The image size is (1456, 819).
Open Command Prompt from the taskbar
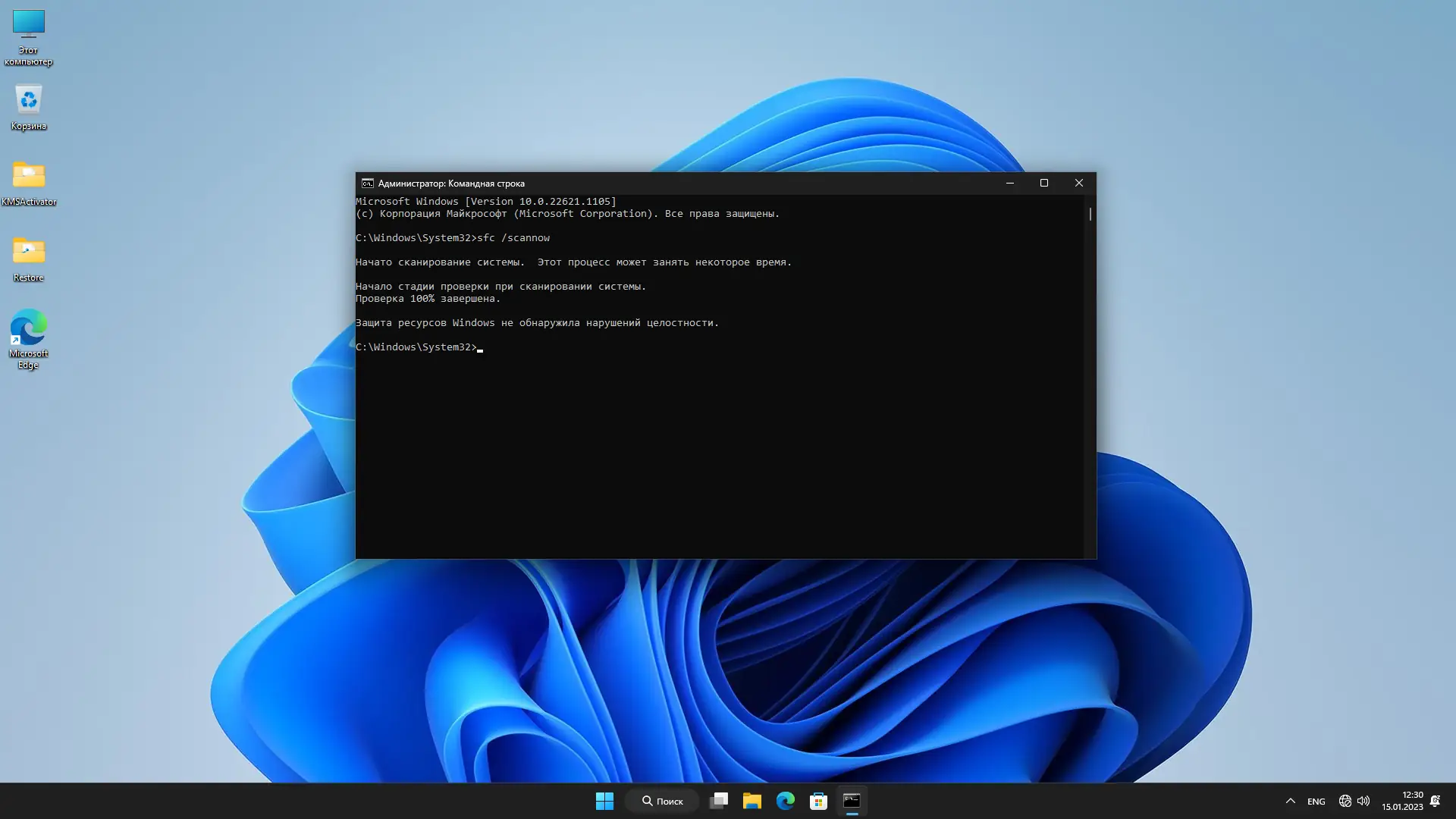tap(851, 801)
